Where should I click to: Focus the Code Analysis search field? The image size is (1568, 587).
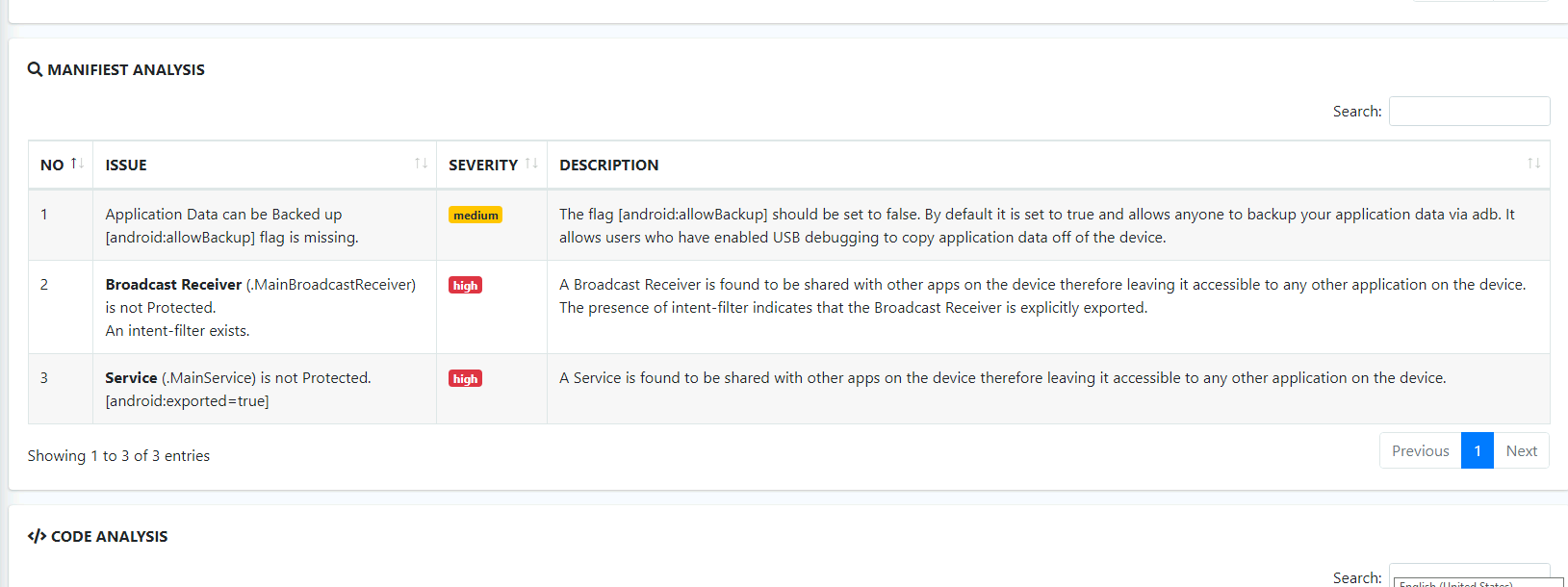(1469, 575)
